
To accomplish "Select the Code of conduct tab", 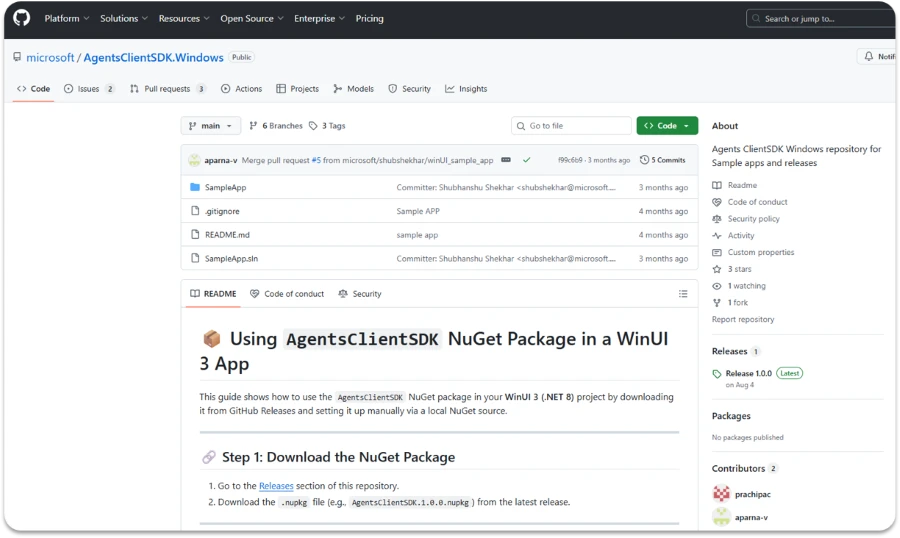I will coord(287,294).
